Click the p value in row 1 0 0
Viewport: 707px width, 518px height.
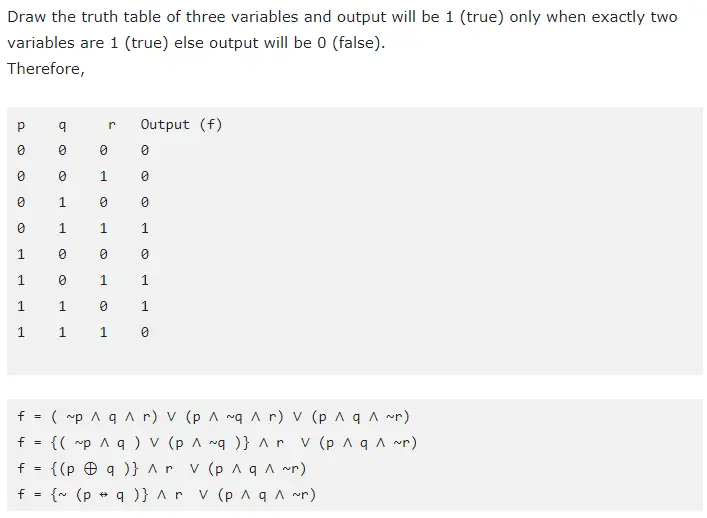(20, 255)
